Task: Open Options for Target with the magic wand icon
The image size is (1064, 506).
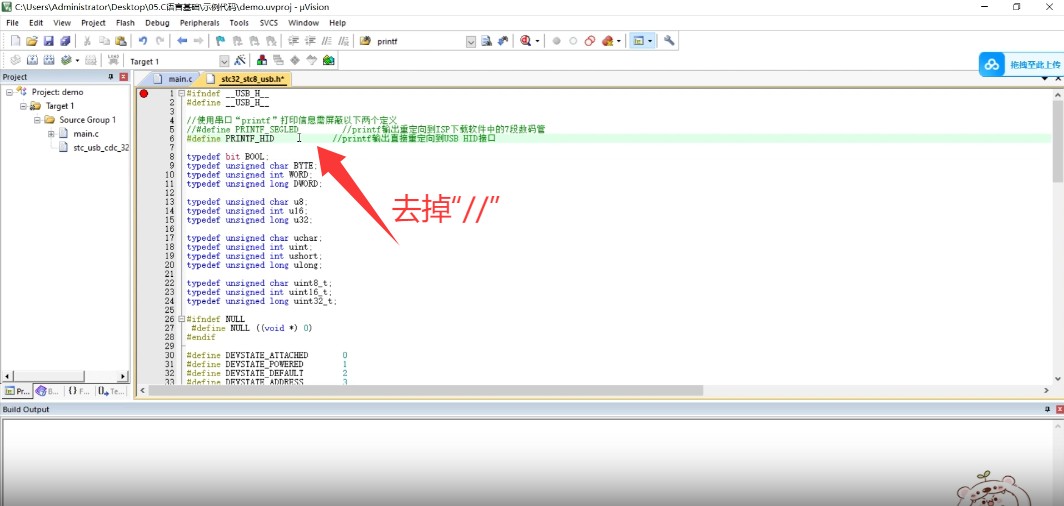Action: pos(240,60)
